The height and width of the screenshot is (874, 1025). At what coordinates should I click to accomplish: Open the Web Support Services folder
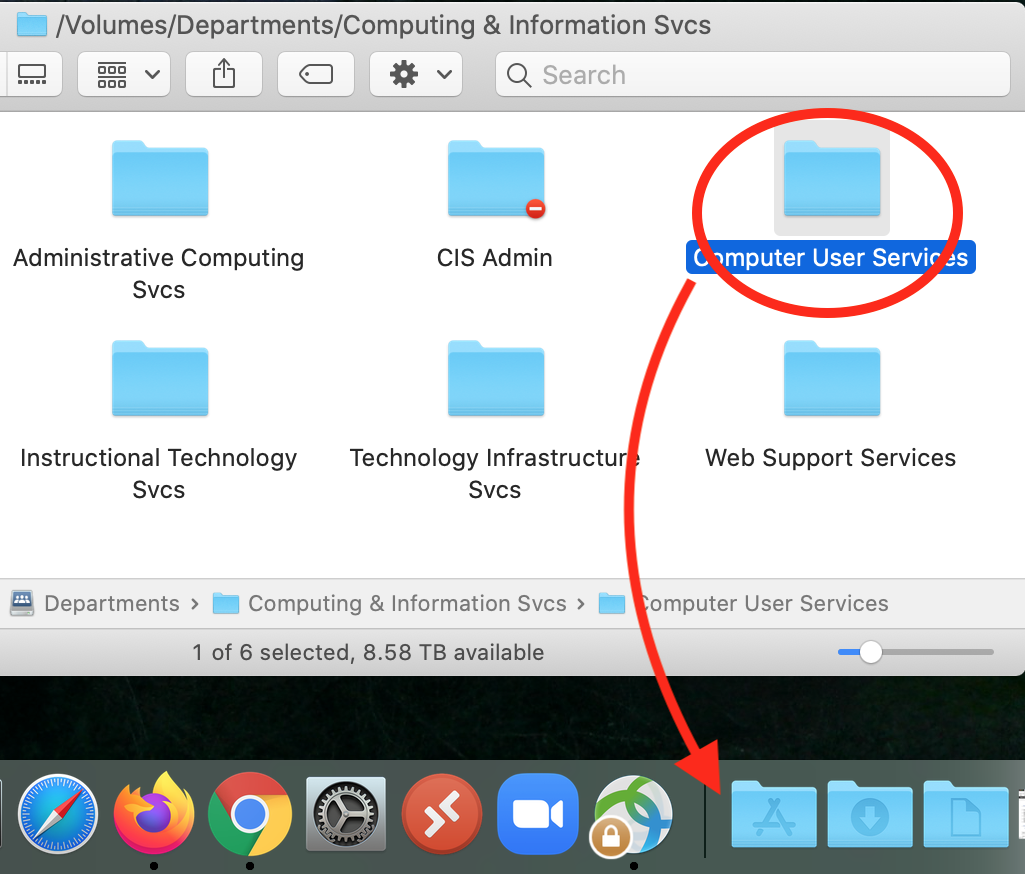(831, 379)
